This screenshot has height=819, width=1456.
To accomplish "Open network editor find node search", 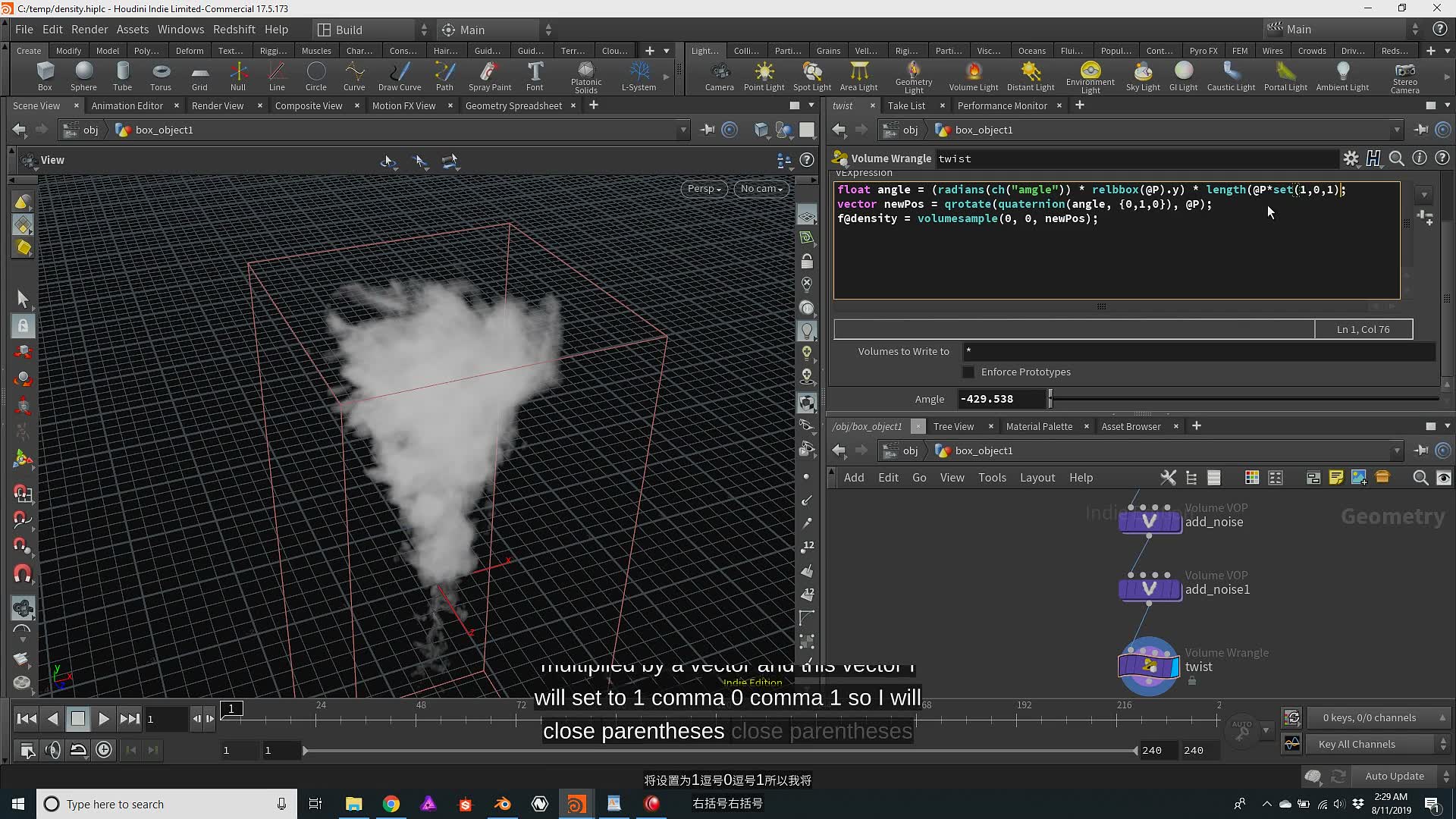I will click(x=1420, y=478).
